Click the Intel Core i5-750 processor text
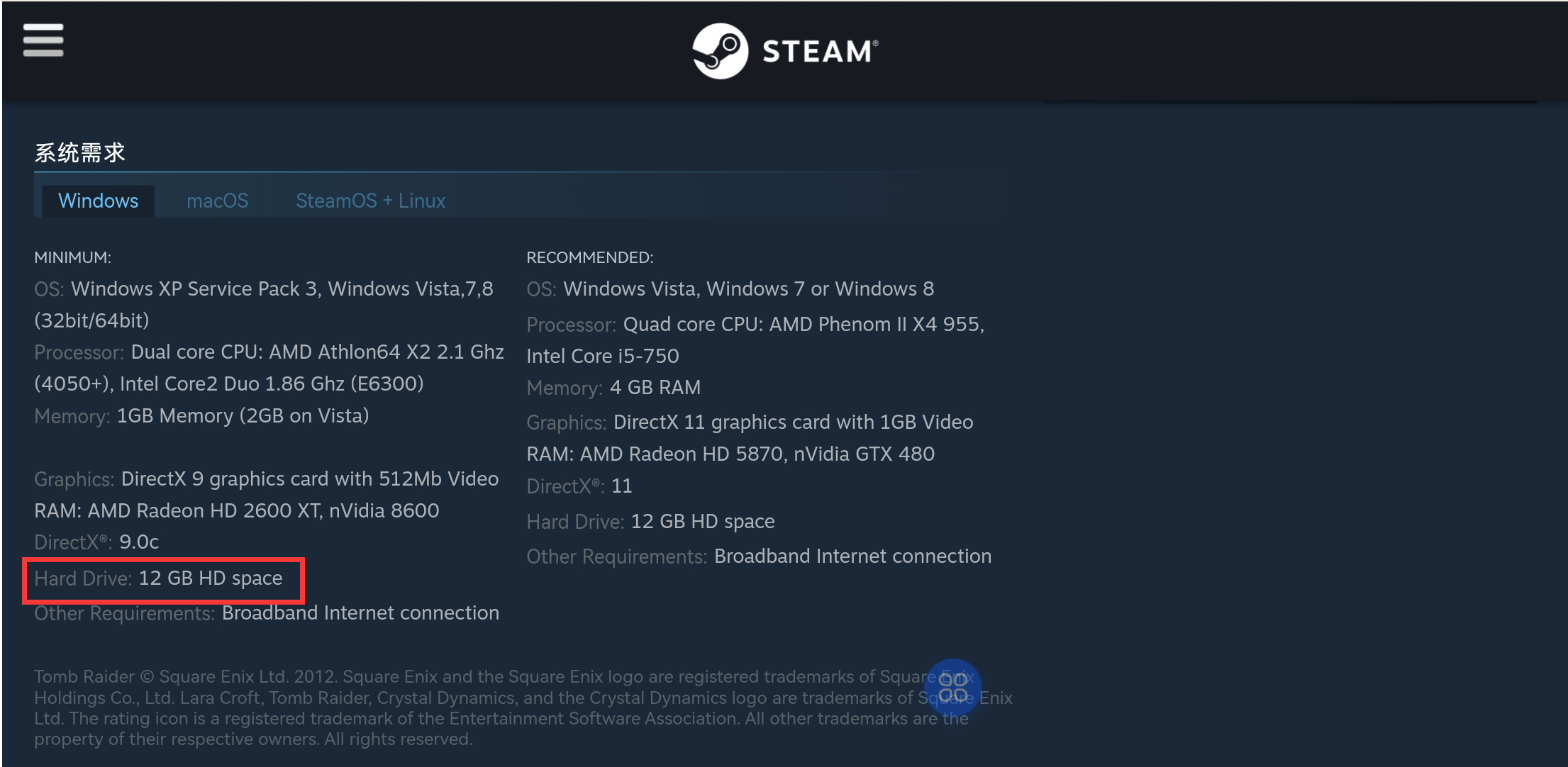1568x767 pixels. (603, 356)
